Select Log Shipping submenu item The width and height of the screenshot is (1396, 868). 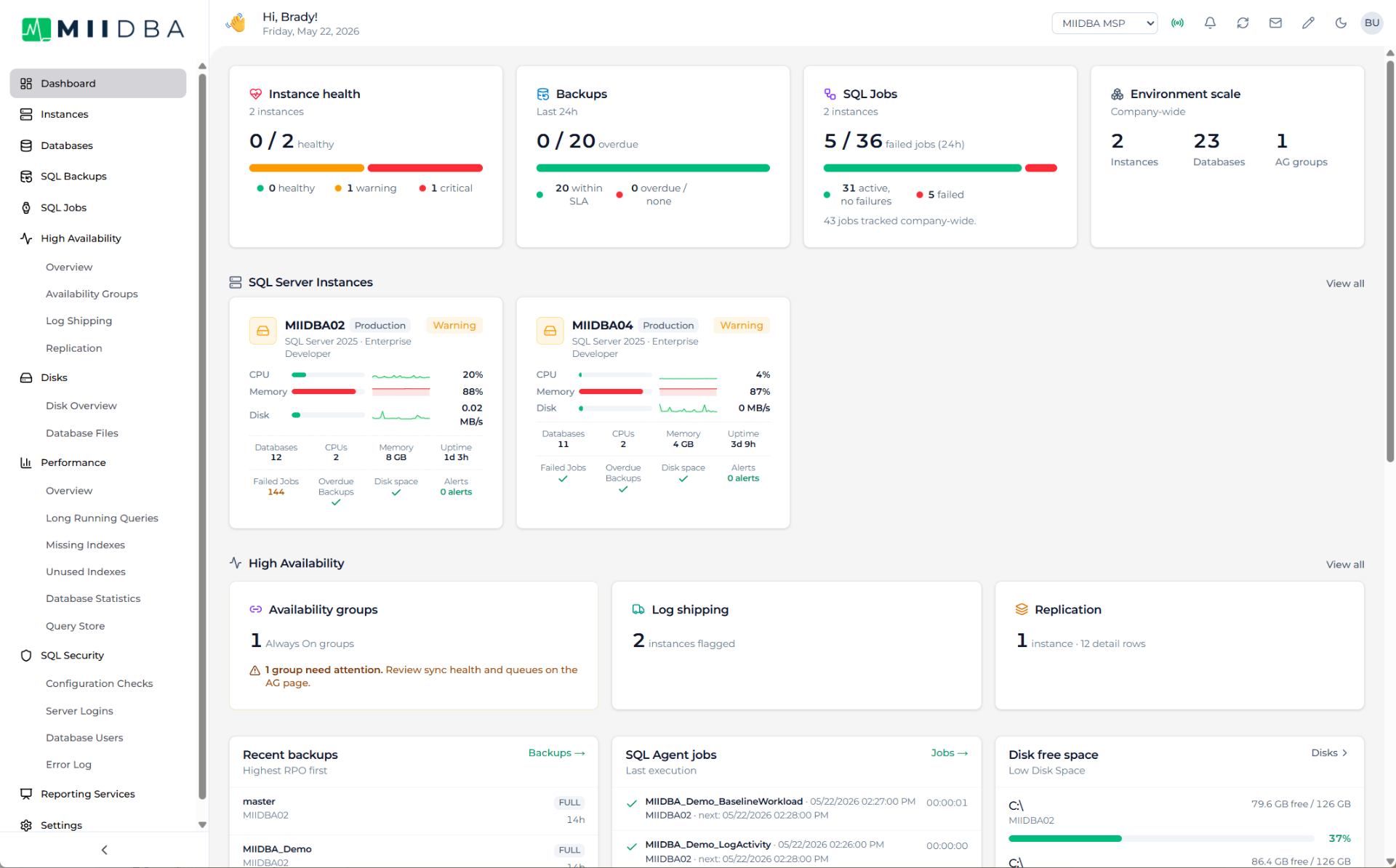pyautogui.click(x=79, y=321)
